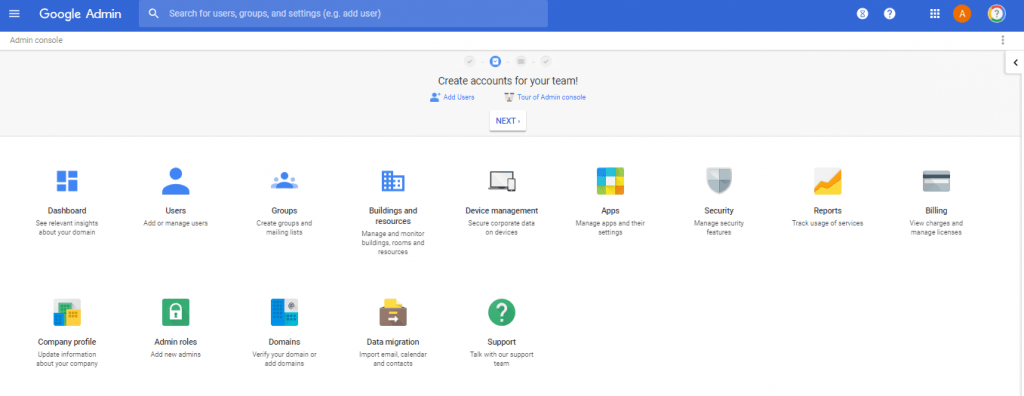The height and width of the screenshot is (396, 1024).
Task: Expand the side panel chevron arrow
Action: [1016, 63]
